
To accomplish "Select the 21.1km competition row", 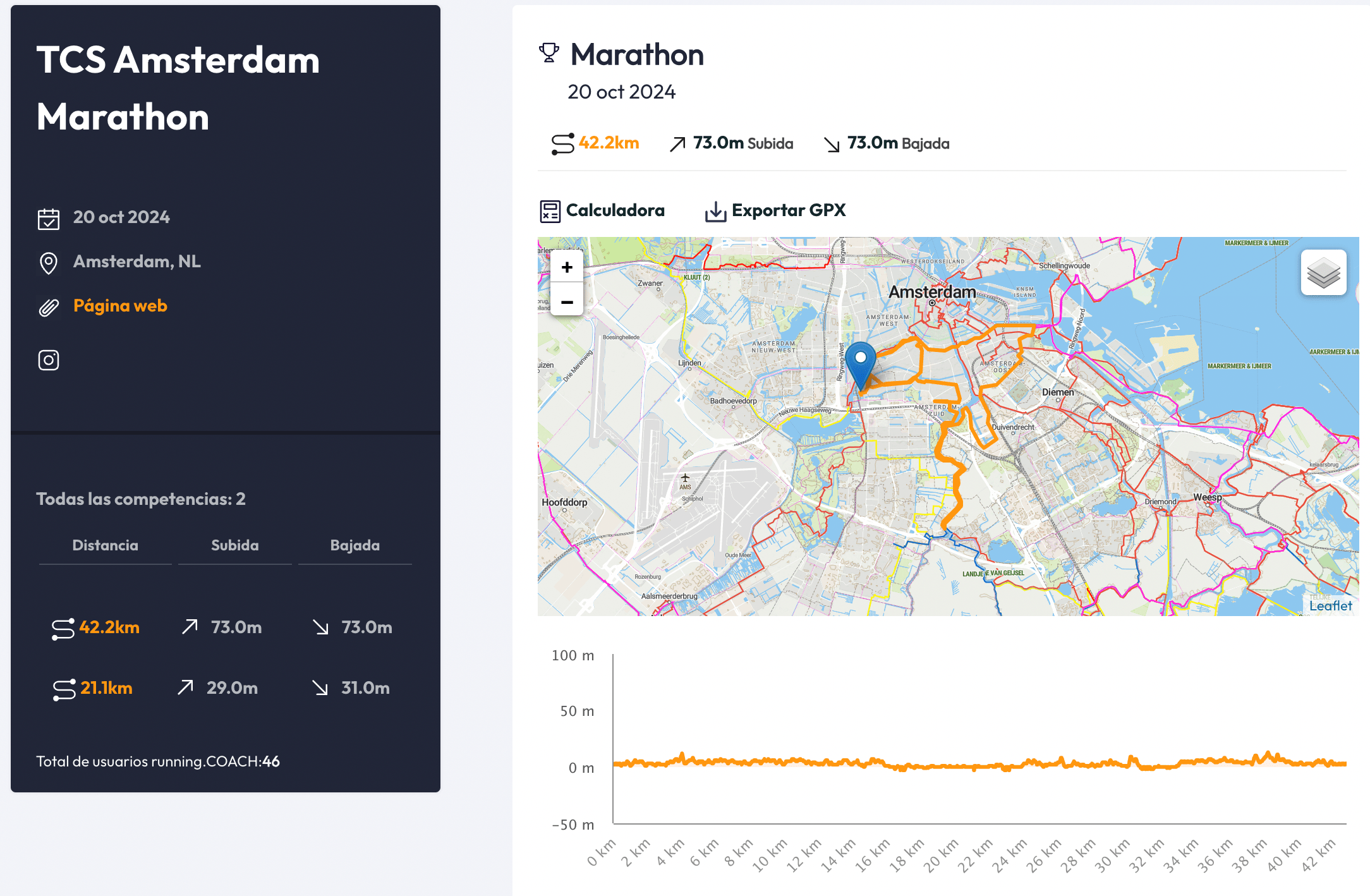I will tap(106, 688).
